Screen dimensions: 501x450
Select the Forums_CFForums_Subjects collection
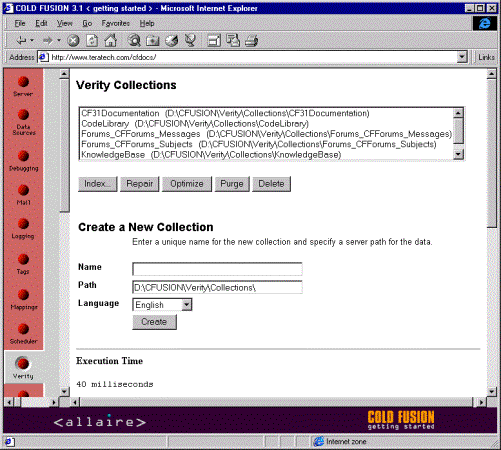[x=259, y=144]
